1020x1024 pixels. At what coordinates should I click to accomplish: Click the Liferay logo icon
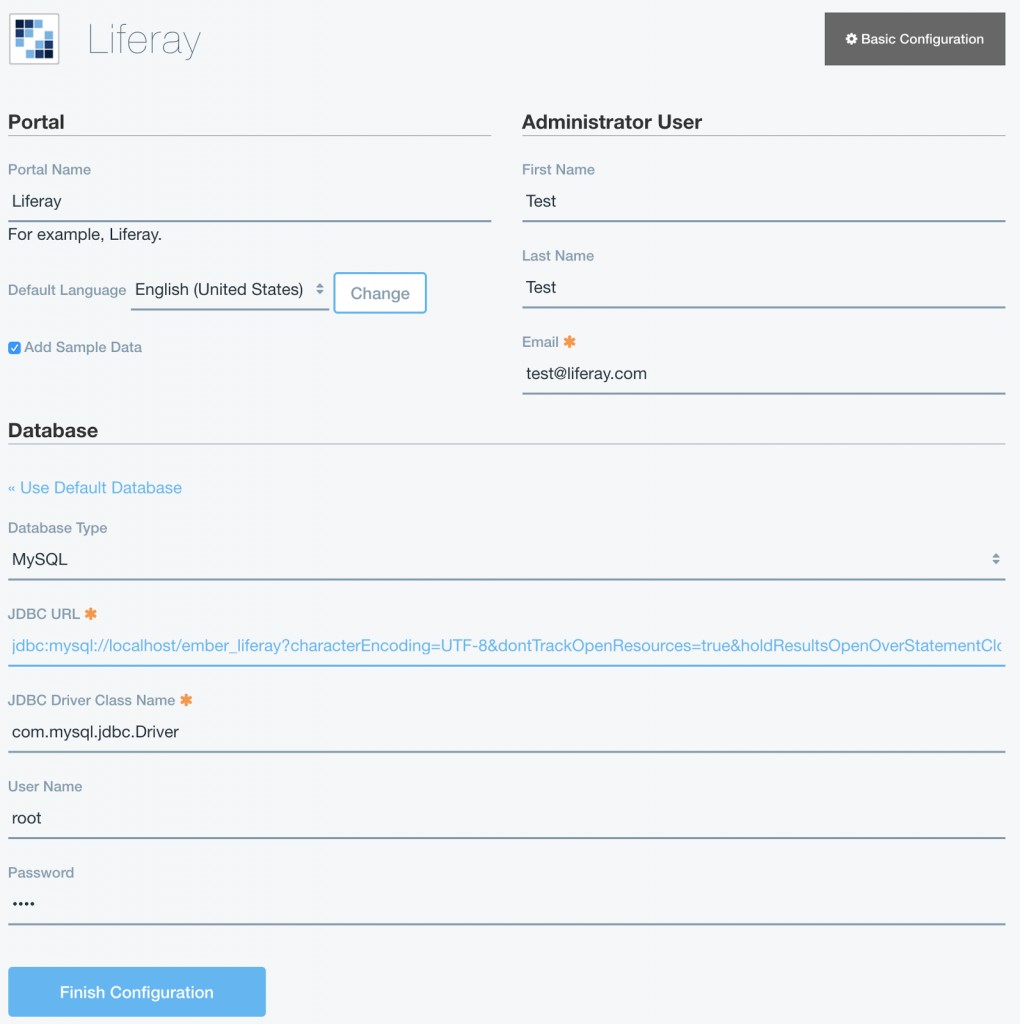[34, 39]
